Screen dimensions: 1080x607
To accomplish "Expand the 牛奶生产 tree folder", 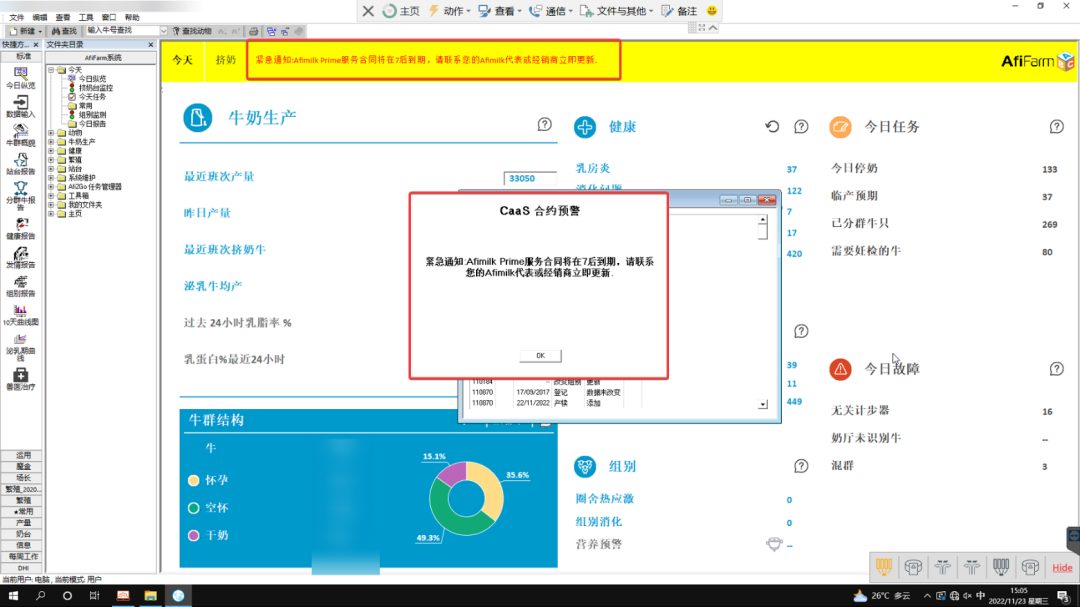I will 51,142.
